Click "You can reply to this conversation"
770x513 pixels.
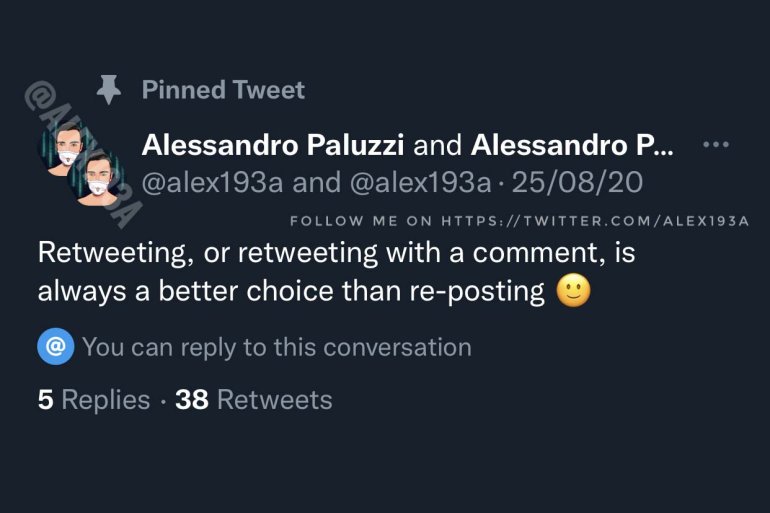coord(276,347)
